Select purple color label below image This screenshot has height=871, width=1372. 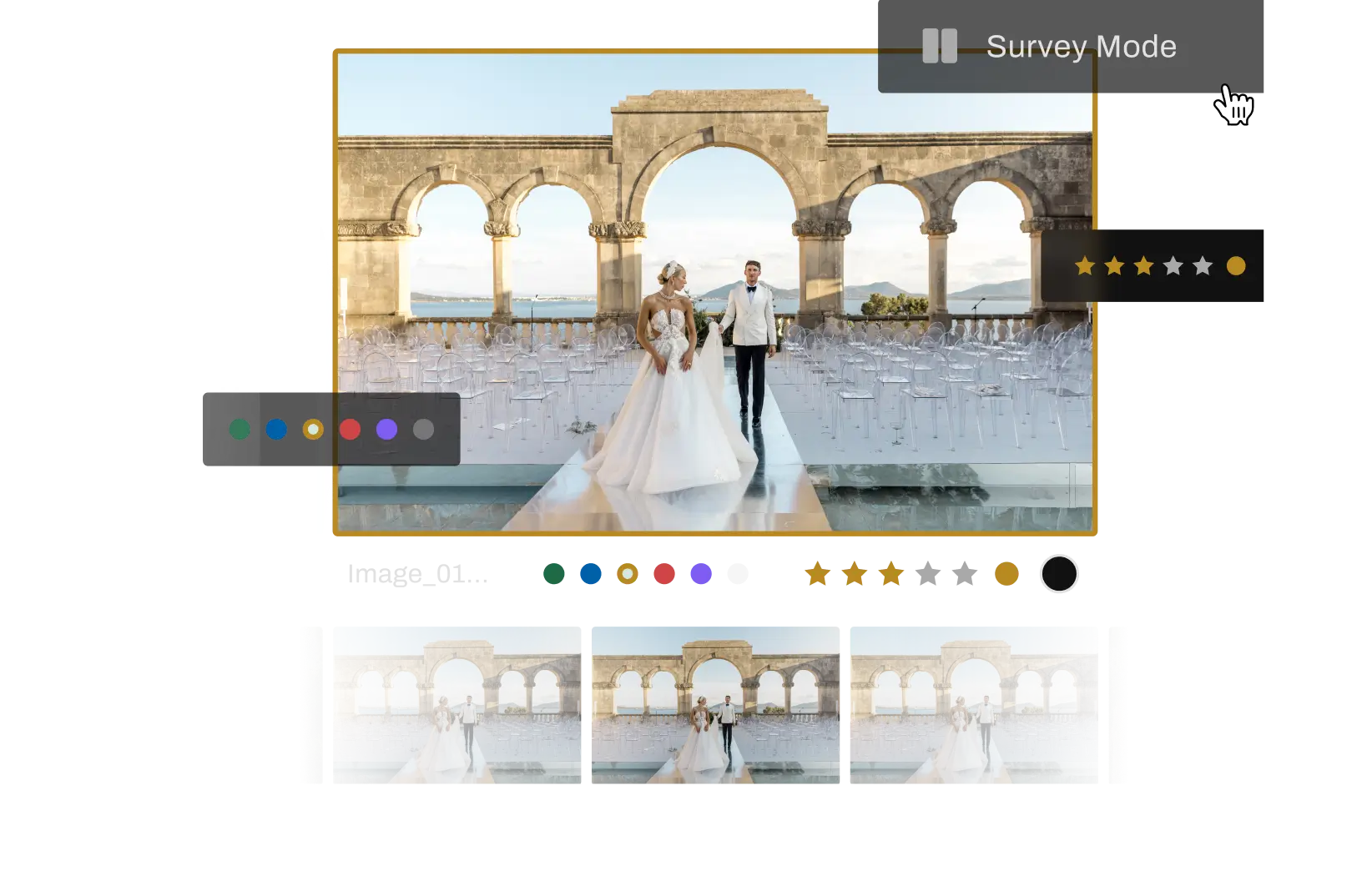pyautogui.click(x=701, y=574)
